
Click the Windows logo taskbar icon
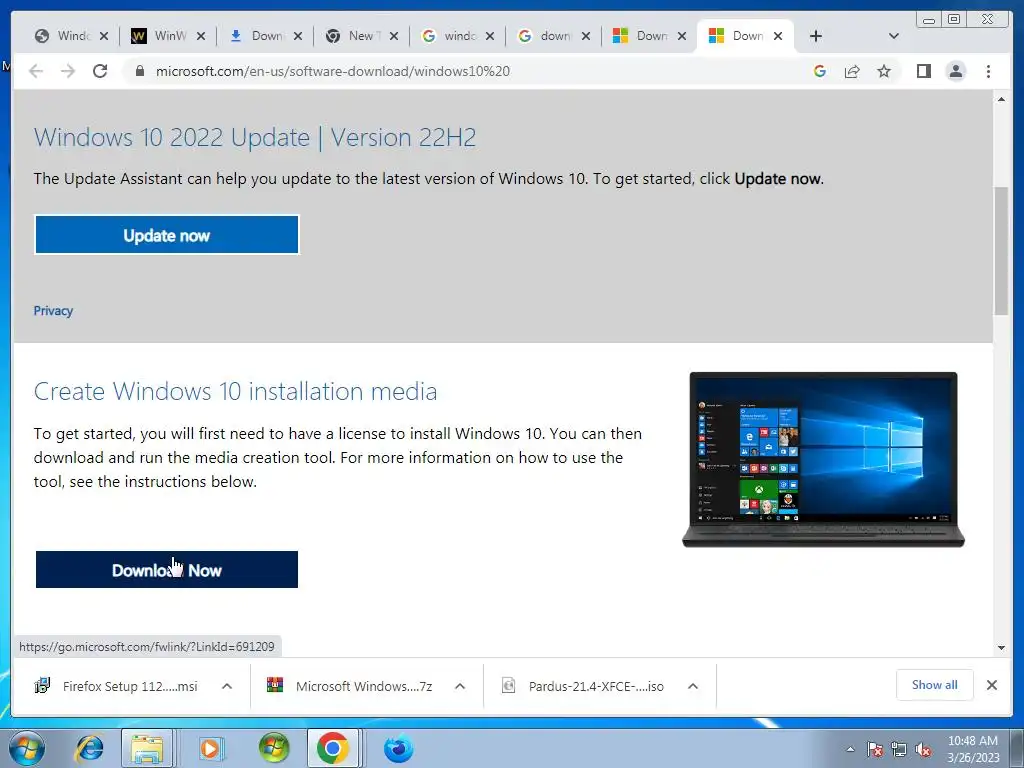(273, 748)
